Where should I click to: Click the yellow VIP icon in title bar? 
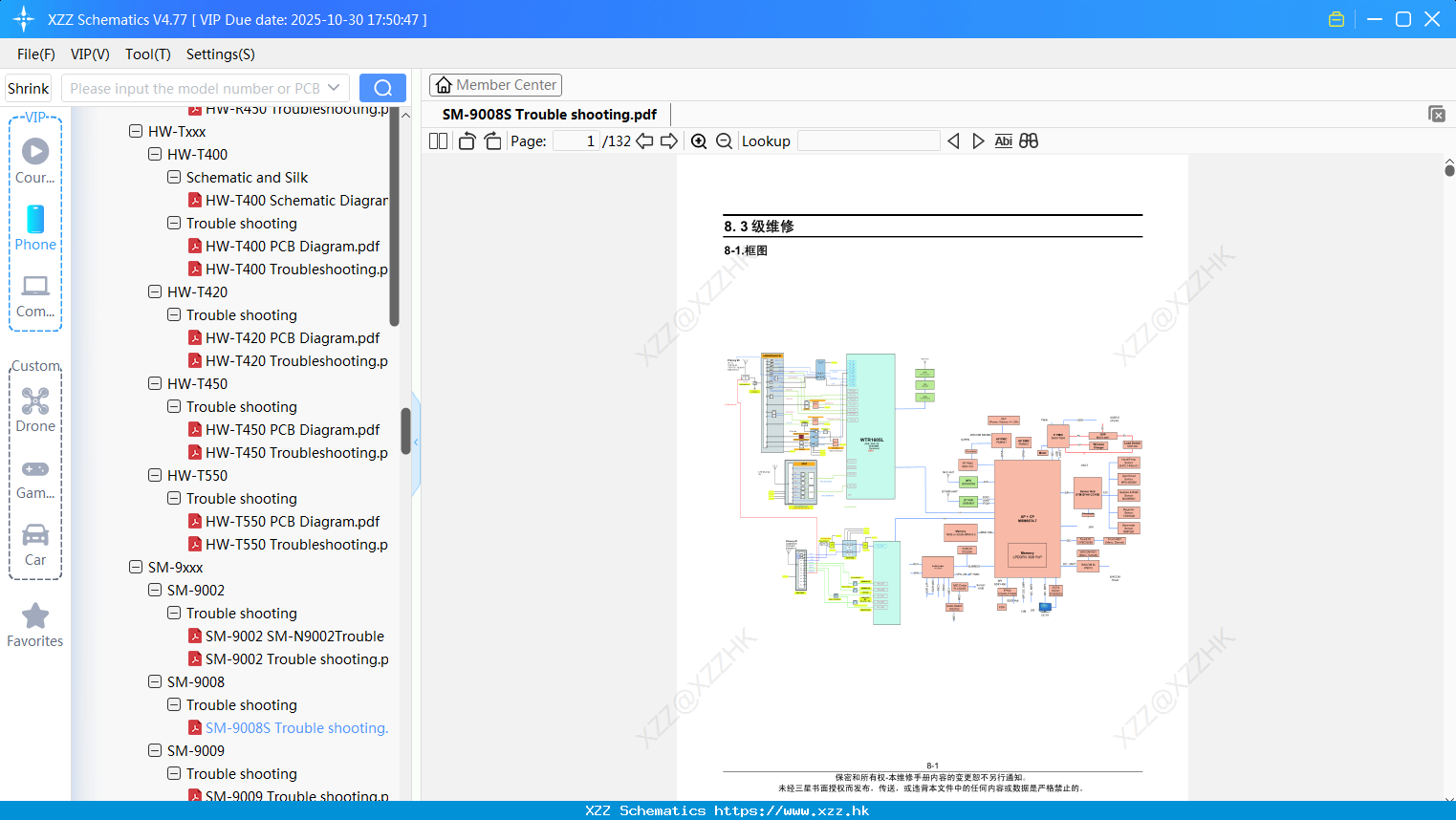click(1336, 19)
